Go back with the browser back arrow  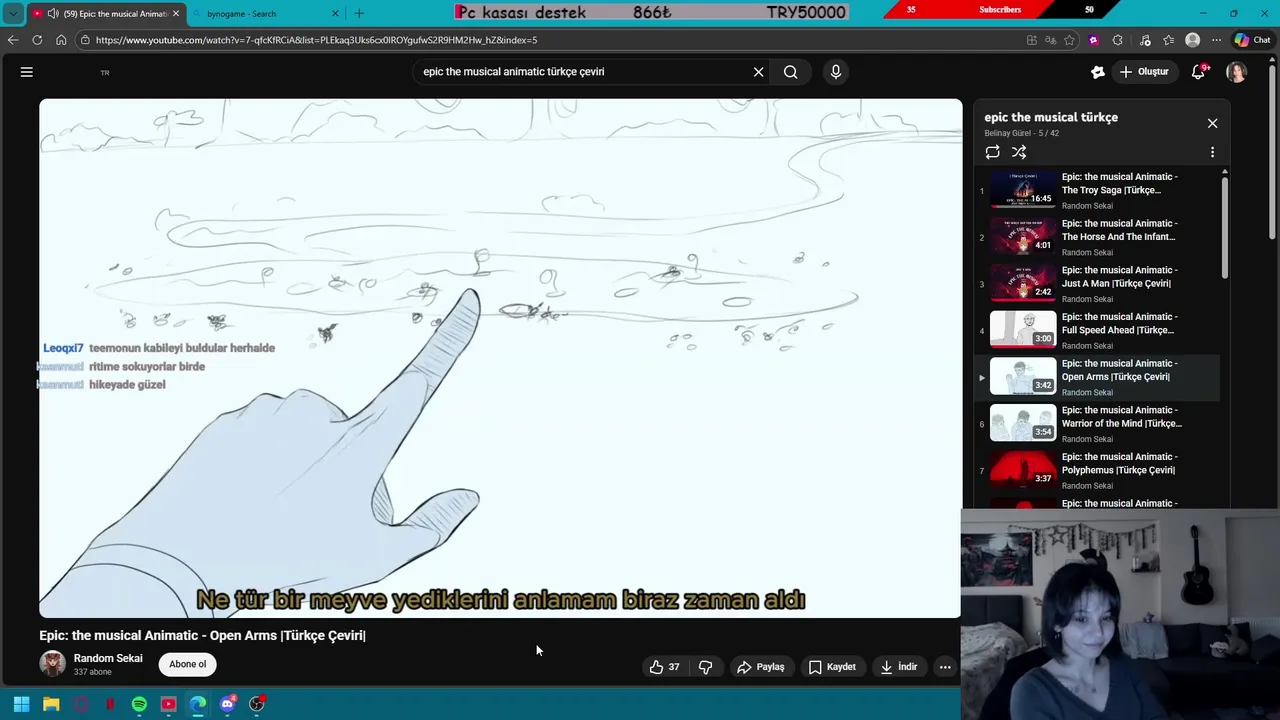point(13,40)
